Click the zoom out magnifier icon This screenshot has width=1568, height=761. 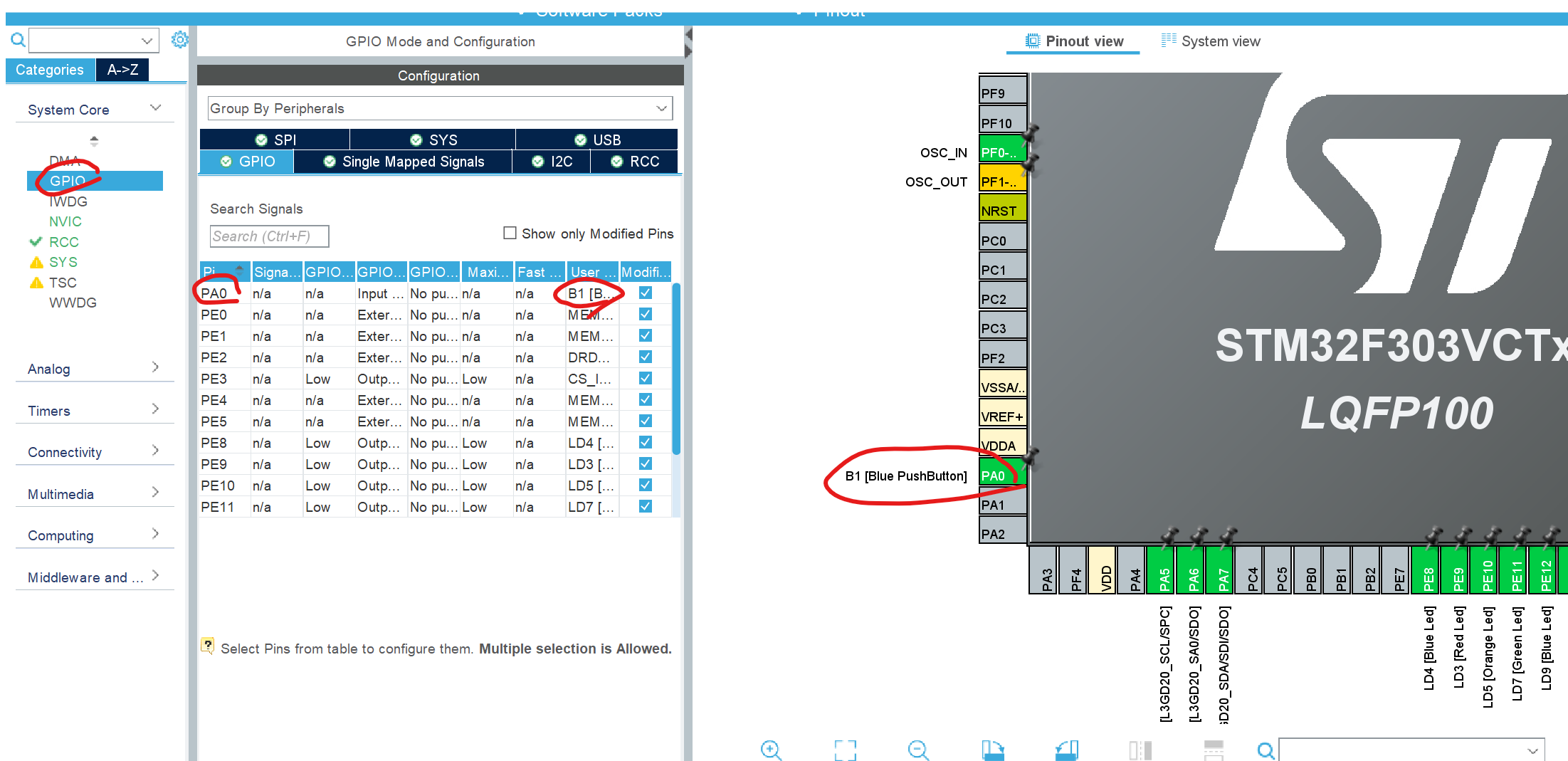(918, 750)
